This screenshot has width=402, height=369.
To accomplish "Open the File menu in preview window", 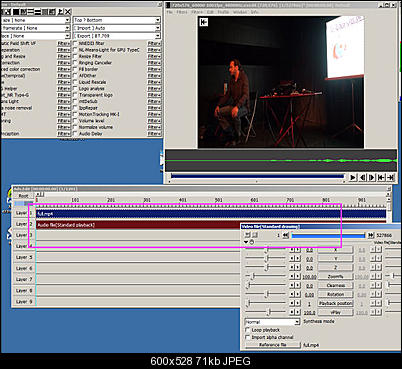I will tap(170, 12).
